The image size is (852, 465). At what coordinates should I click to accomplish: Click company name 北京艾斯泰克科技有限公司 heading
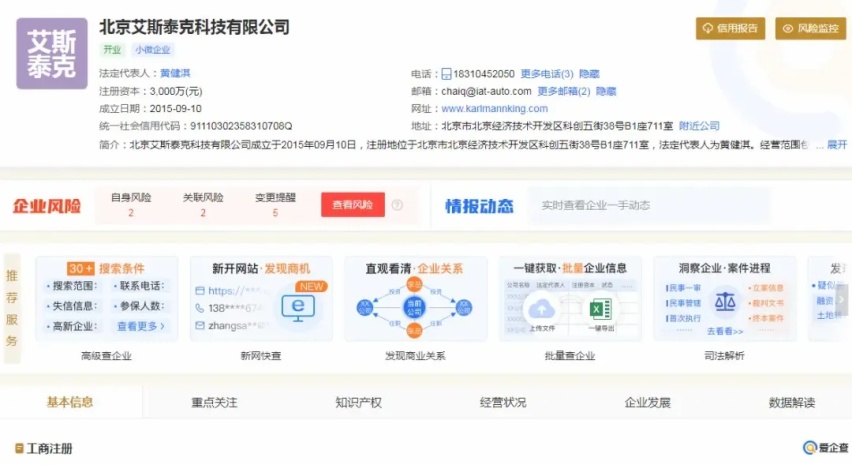[194, 27]
